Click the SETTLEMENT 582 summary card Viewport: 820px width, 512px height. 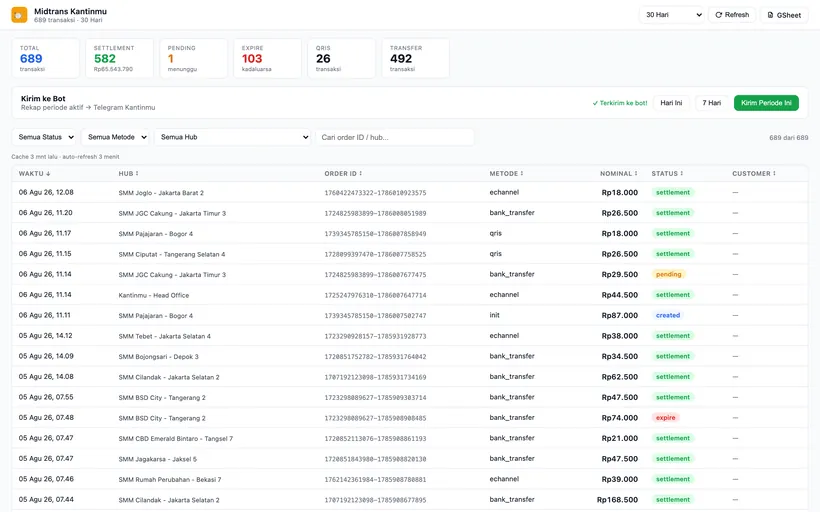pyautogui.click(x=120, y=58)
